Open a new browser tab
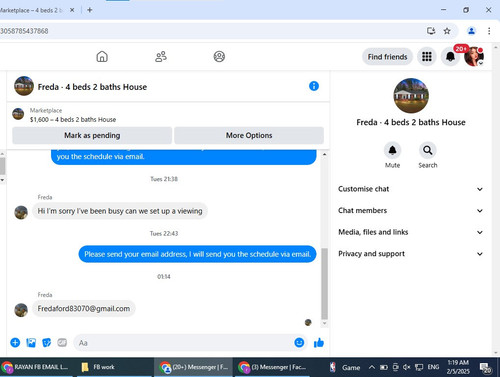Screen dimensions: 500x377 (x=90, y=10)
